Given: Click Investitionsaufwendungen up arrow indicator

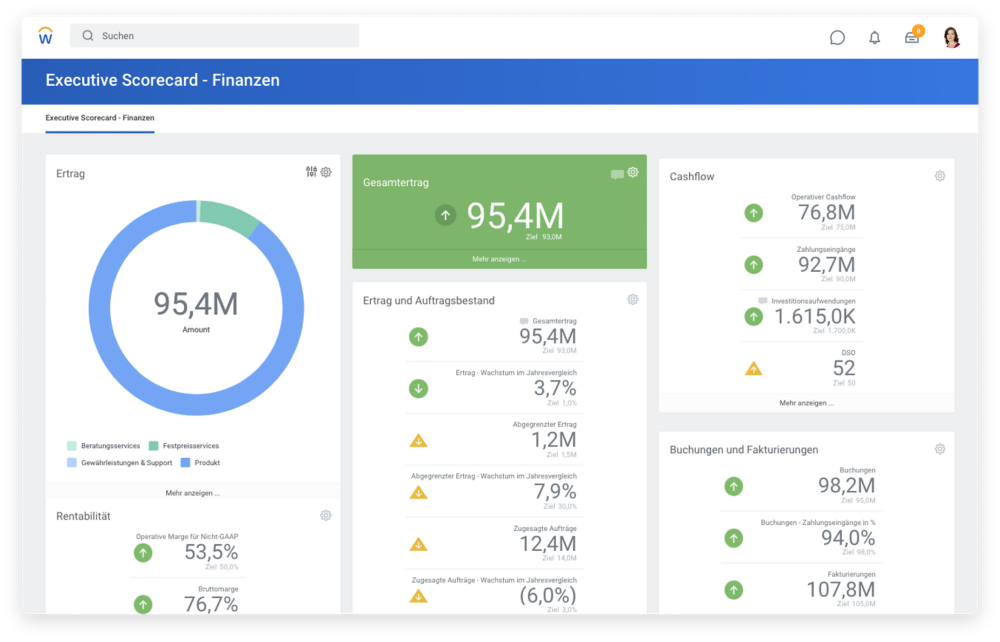Looking at the screenshot, I should (x=754, y=316).
